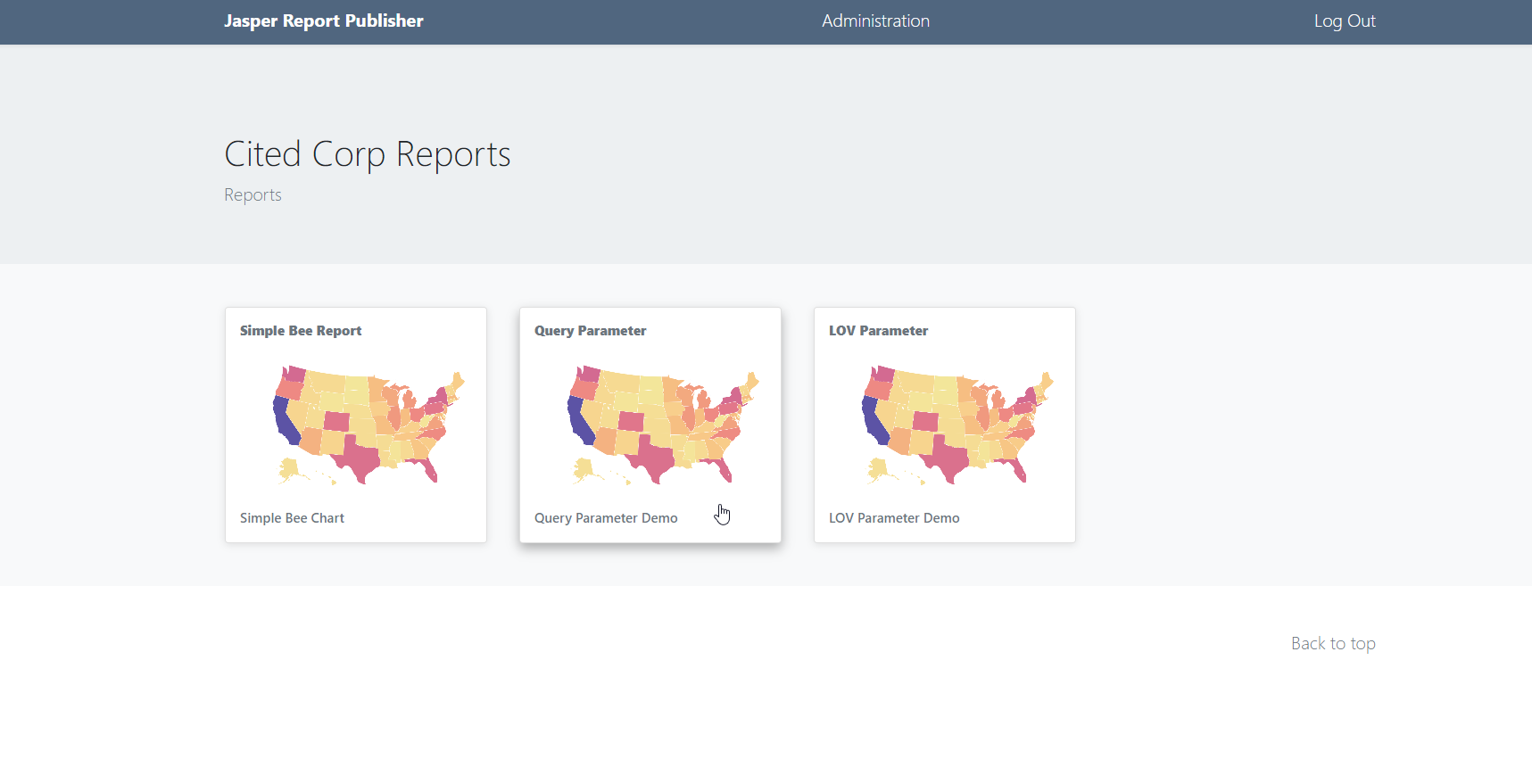
Task: Open the LOV Parameter map thumbnail
Action: [x=957, y=425]
